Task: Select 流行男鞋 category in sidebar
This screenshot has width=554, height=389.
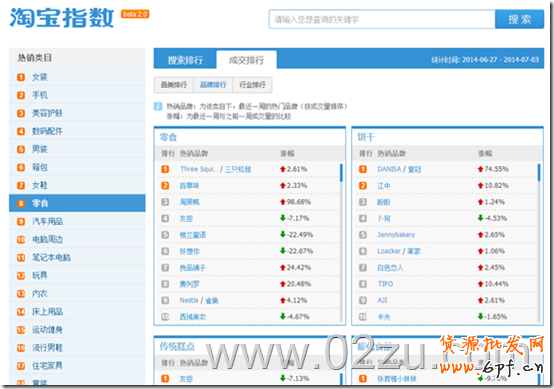Action: [x=77, y=347]
